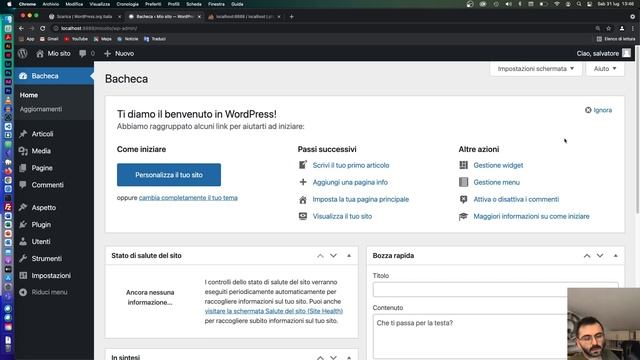This screenshot has height=360, width=640.
Task: Open Ciao, salvatore user menu
Action: (603, 53)
